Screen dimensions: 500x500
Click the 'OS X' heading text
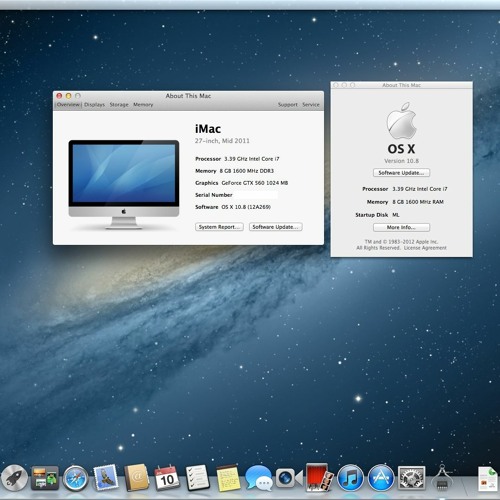(401, 149)
